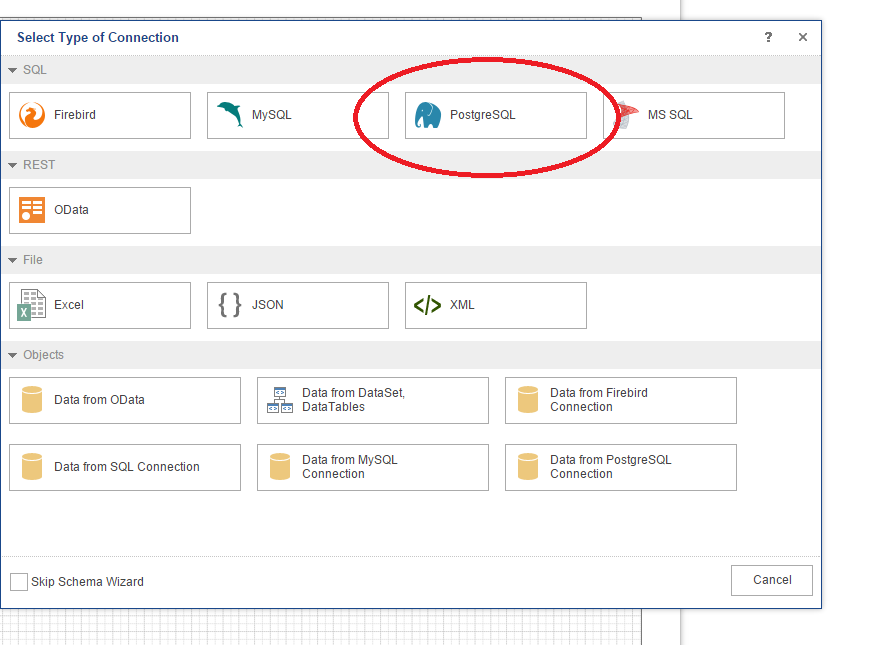
Task: Select Data from OData object
Action: [x=125, y=401]
